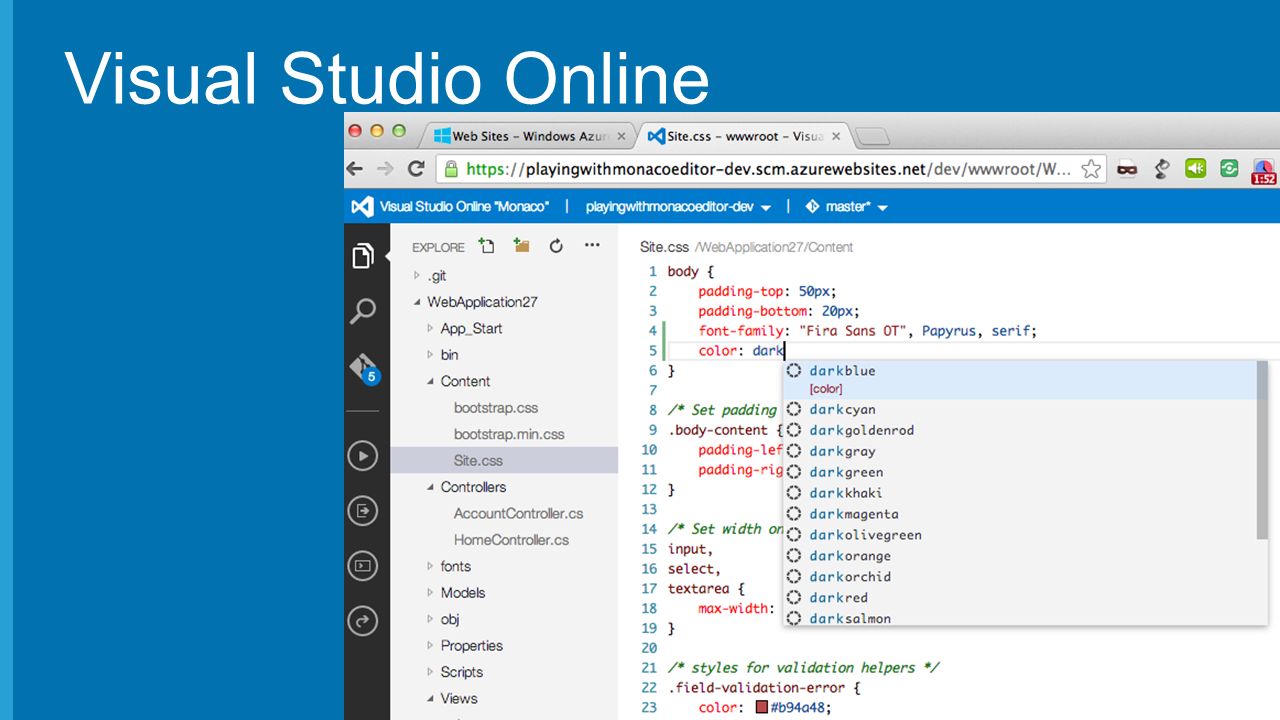Click the browser address bar URL
Screen dimensions: 1280x720
768,169
